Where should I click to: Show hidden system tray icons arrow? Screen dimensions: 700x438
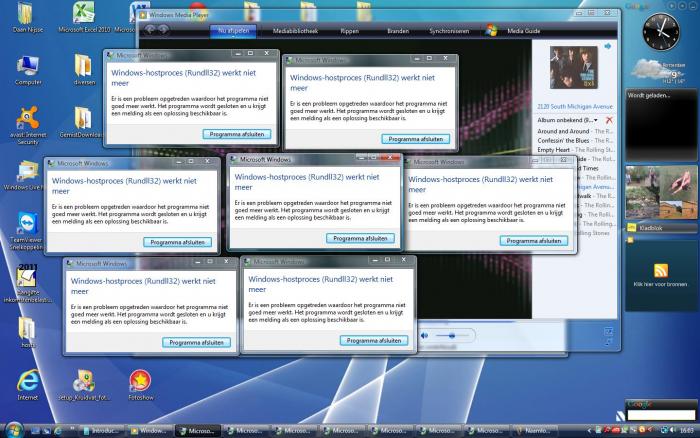(589, 431)
